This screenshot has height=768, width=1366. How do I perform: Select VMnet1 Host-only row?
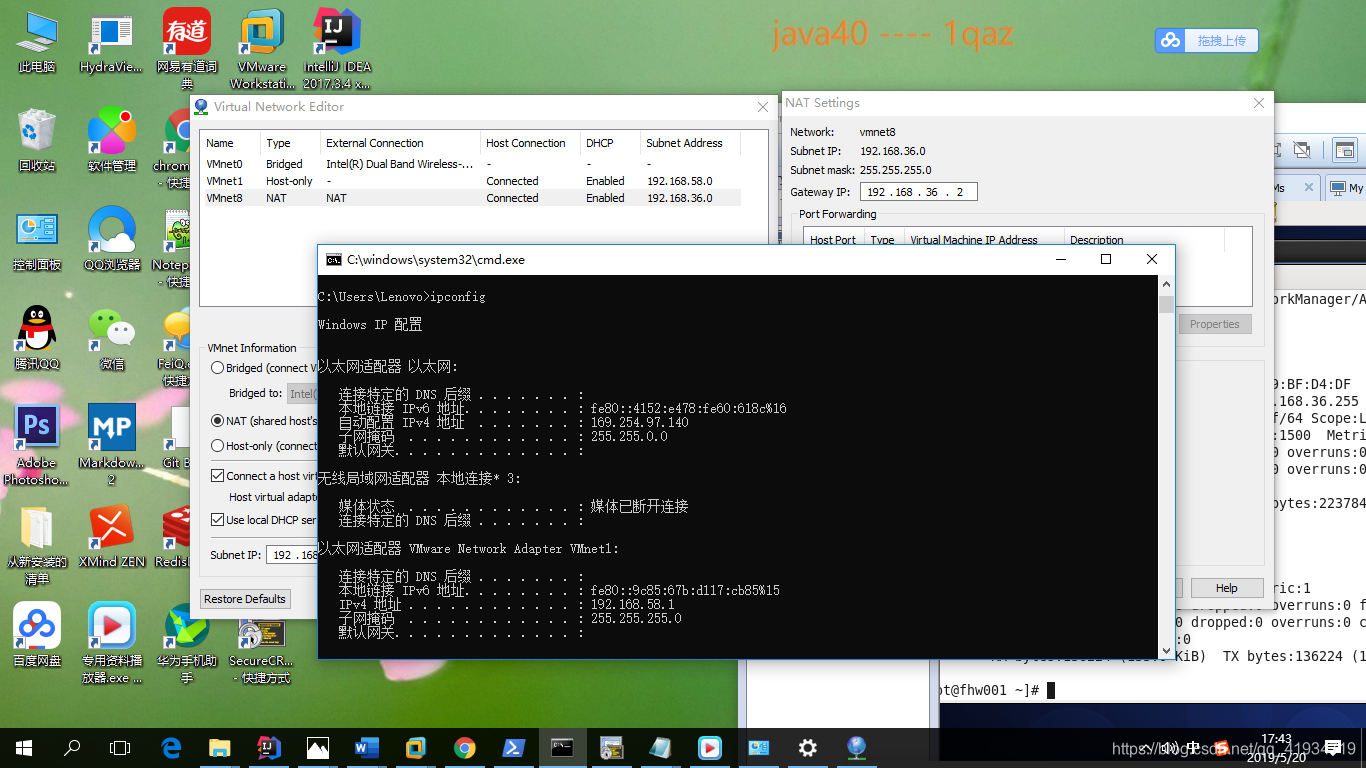[x=470, y=181]
